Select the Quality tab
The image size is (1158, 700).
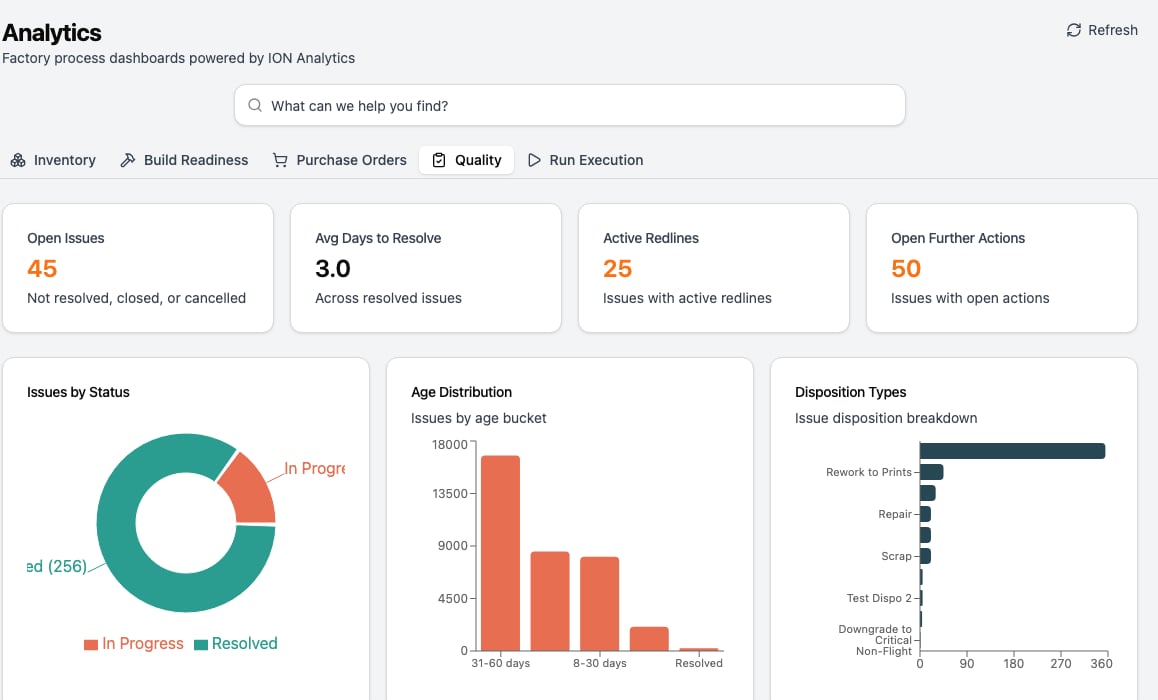coord(467,160)
